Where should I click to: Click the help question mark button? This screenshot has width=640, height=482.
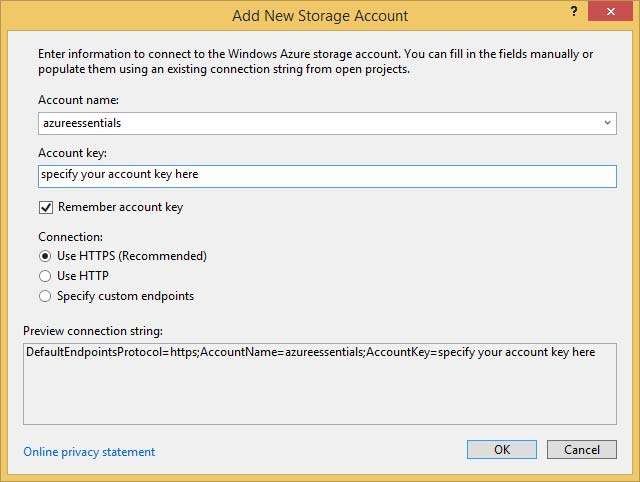coord(573,14)
